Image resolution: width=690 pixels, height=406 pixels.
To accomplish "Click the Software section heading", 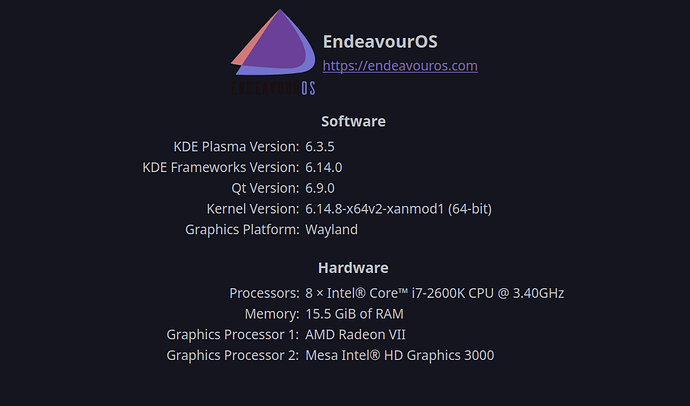I will (353, 121).
